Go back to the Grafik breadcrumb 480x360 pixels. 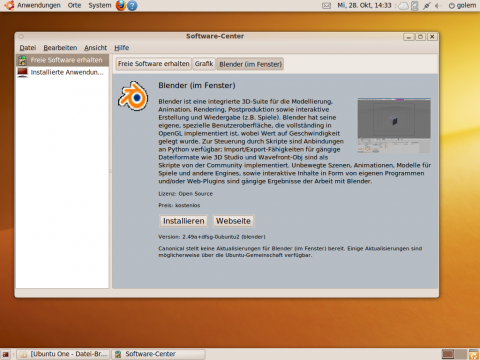pos(204,64)
